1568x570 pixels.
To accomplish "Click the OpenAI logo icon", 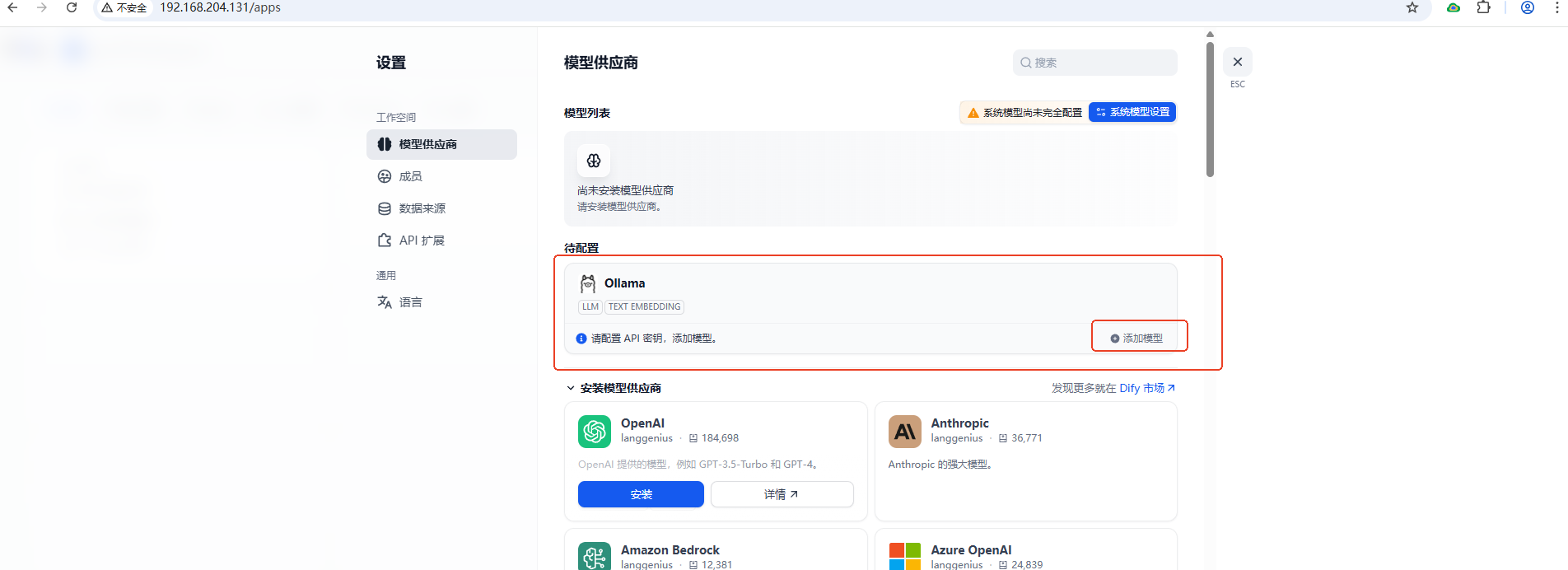I will [595, 432].
